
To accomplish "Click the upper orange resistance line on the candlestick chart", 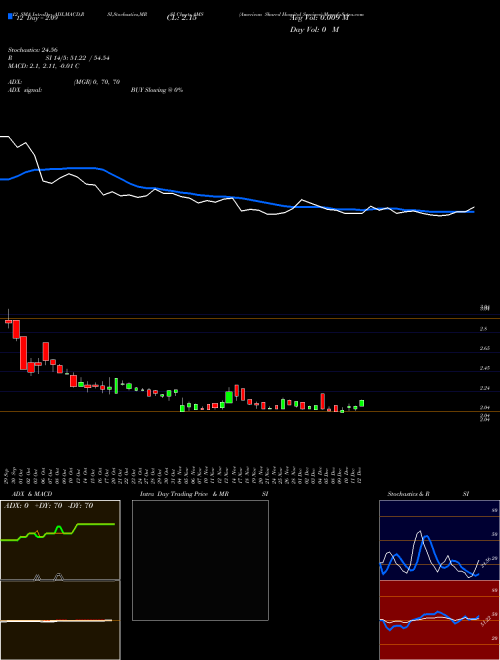I will [x=250, y=319].
